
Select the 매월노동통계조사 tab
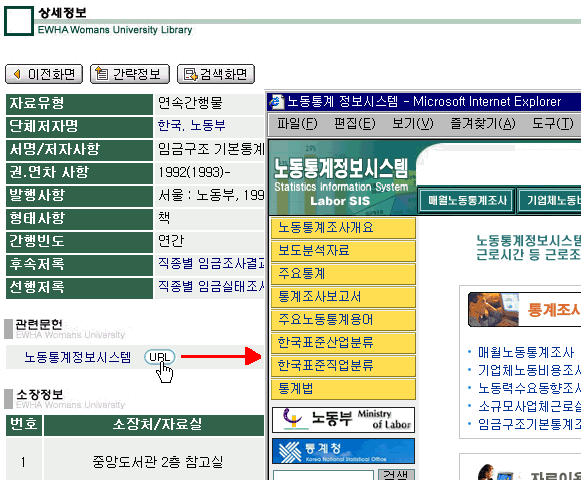467,201
